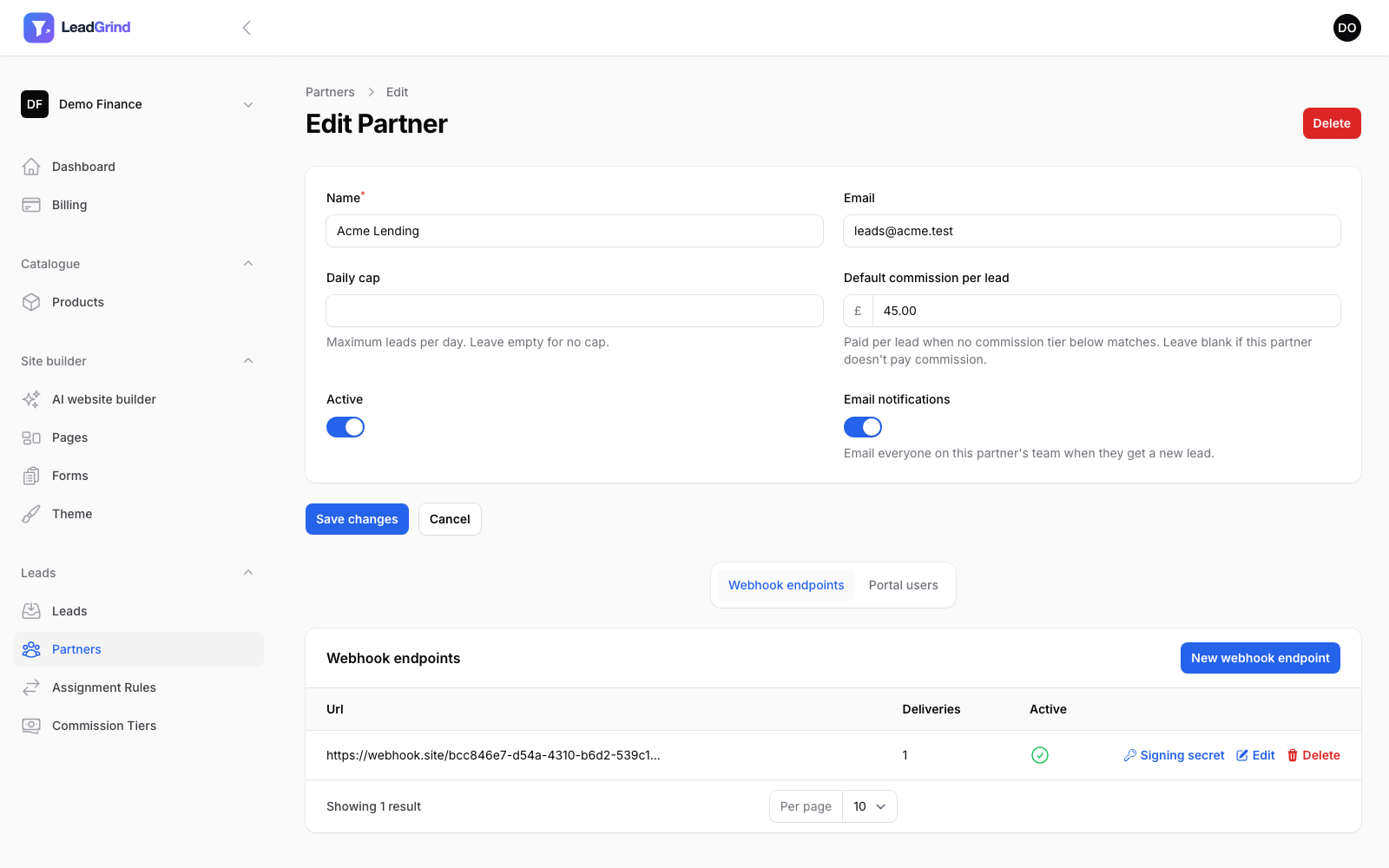
Task: Click the Forms clipboard icon
Action: point(31,476)
